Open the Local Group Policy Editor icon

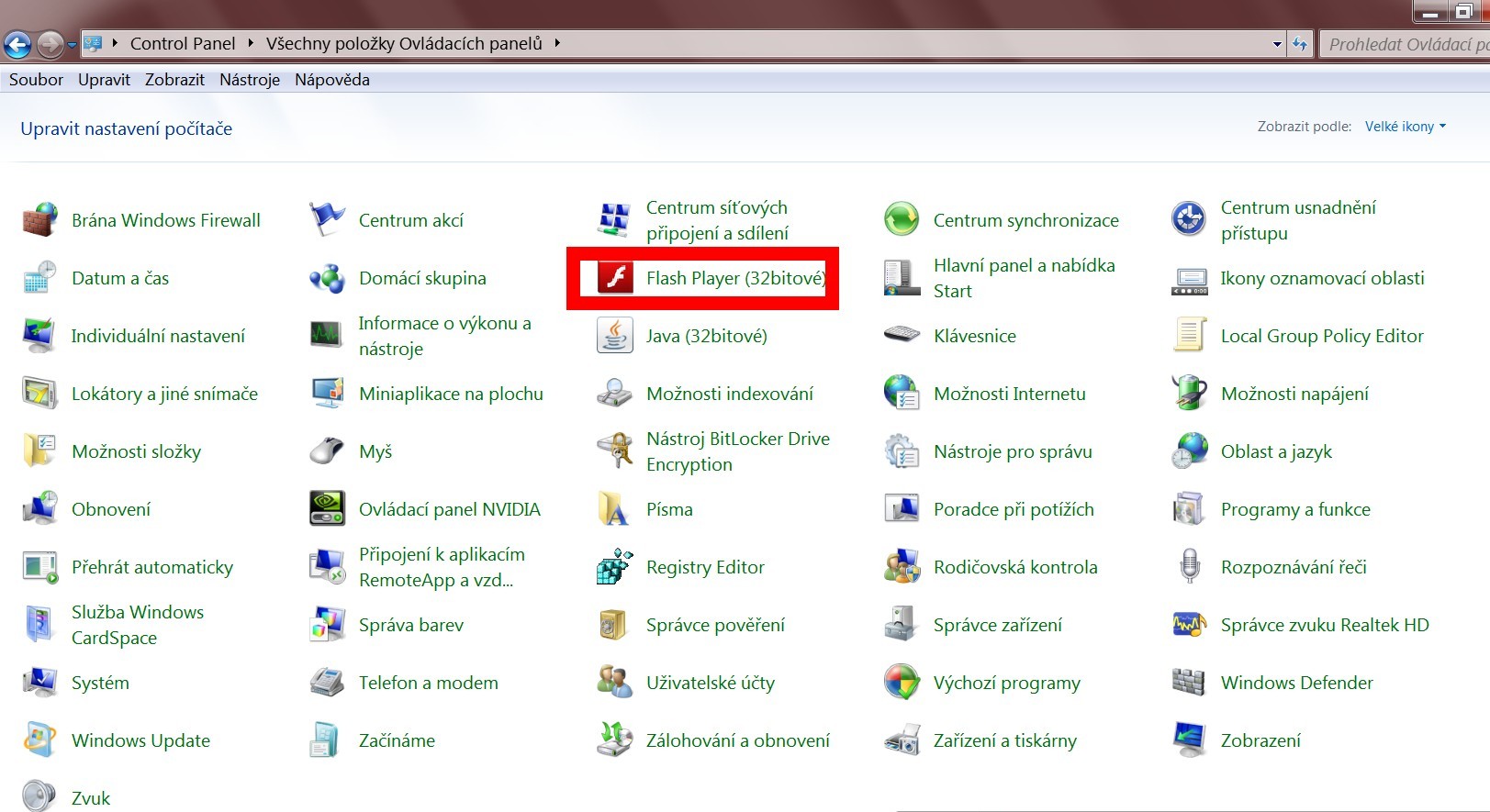[x=1189, y=336]
